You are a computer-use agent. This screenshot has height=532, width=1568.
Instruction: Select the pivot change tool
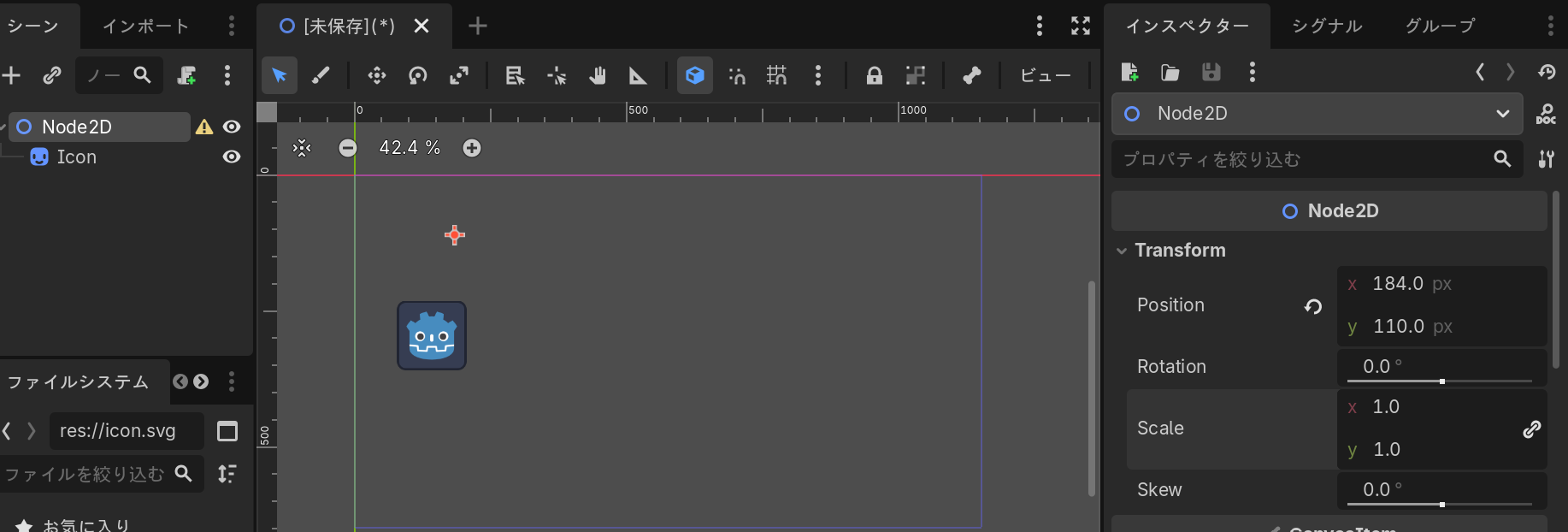click(x=557, y=75)
